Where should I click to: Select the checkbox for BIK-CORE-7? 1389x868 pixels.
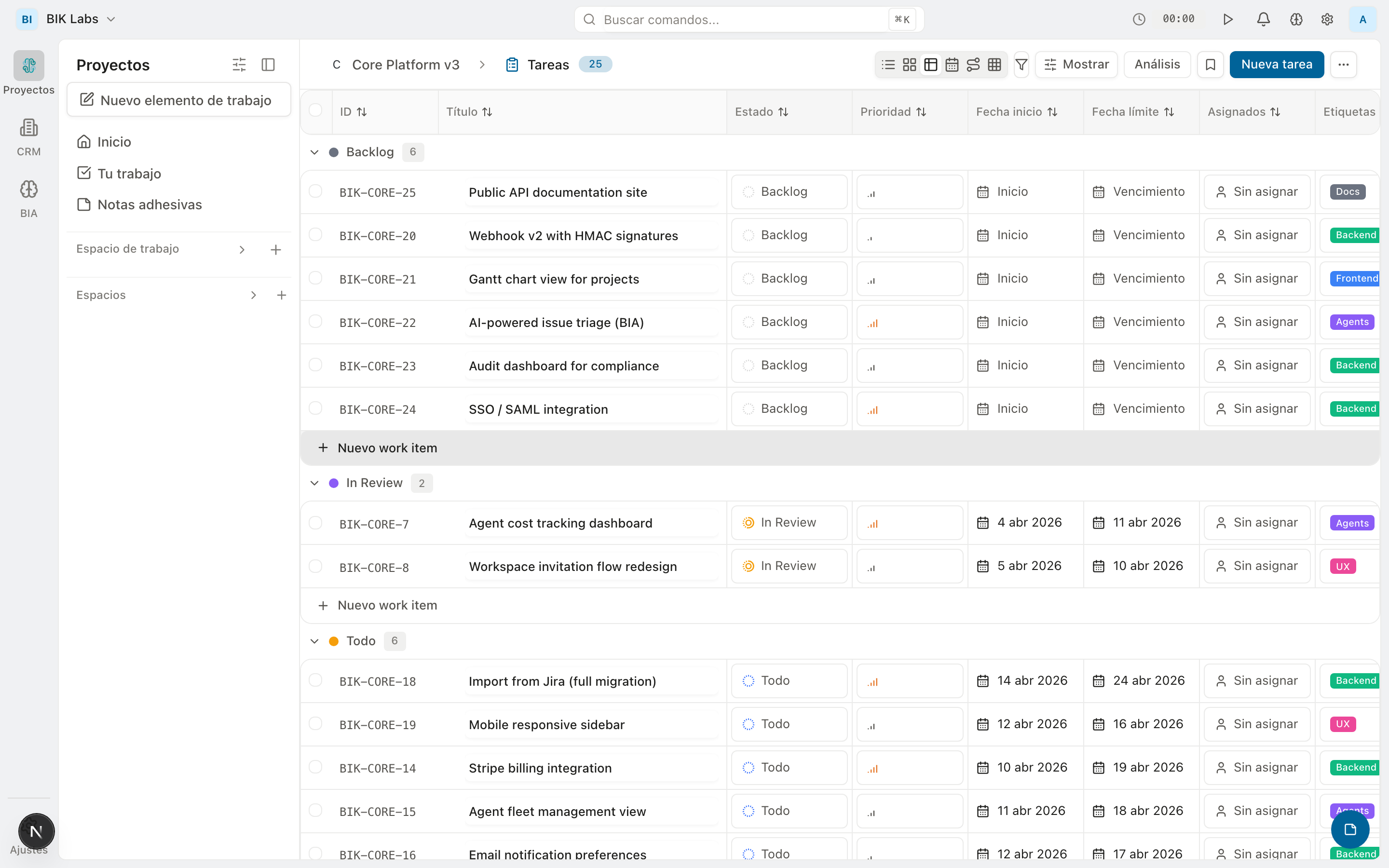(x=315, y=522)
